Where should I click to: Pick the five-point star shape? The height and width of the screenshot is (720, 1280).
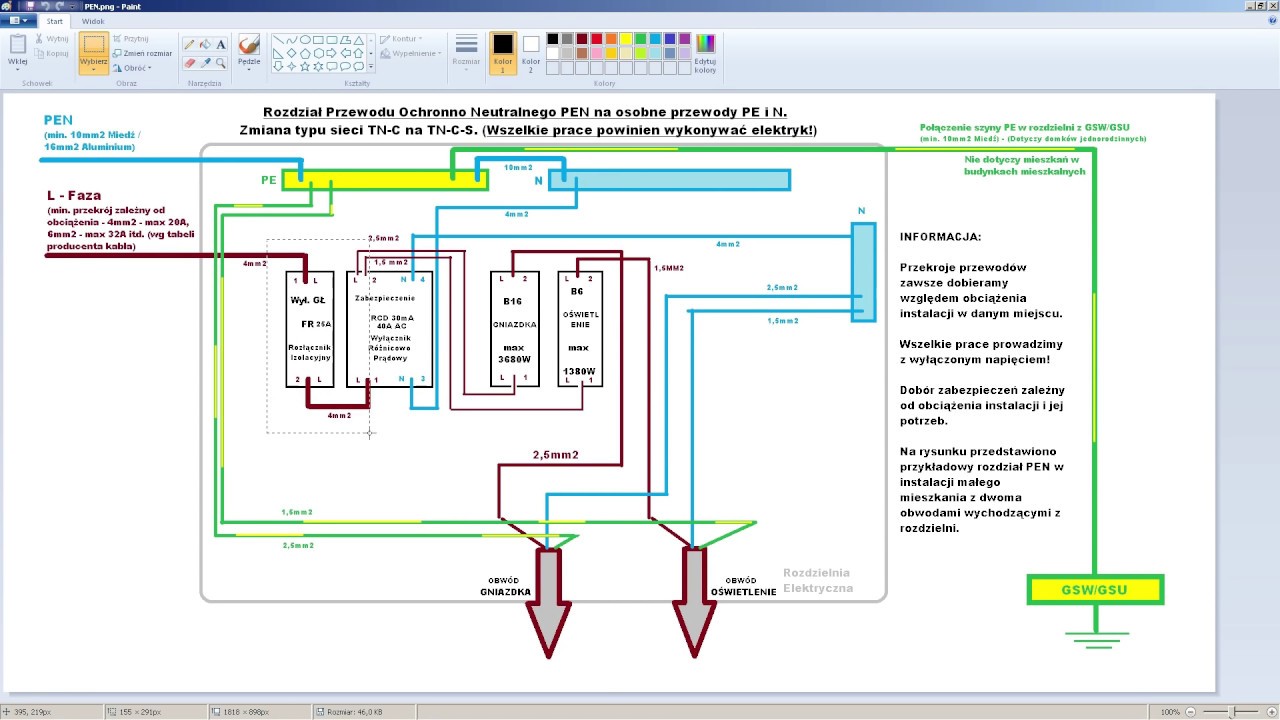coord(305,66)
